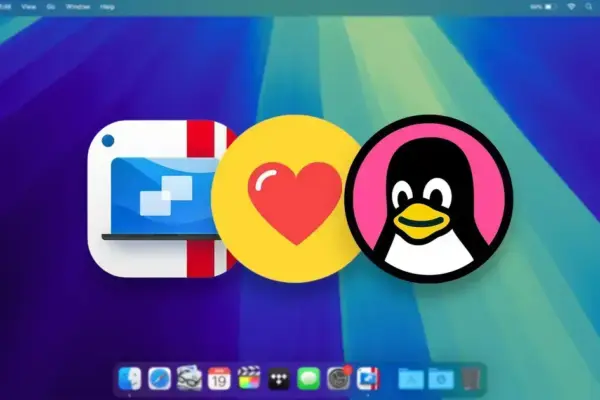Open the Preview app in the dock
The width and height of the screenshot is (600, 400).
(189, 378)
